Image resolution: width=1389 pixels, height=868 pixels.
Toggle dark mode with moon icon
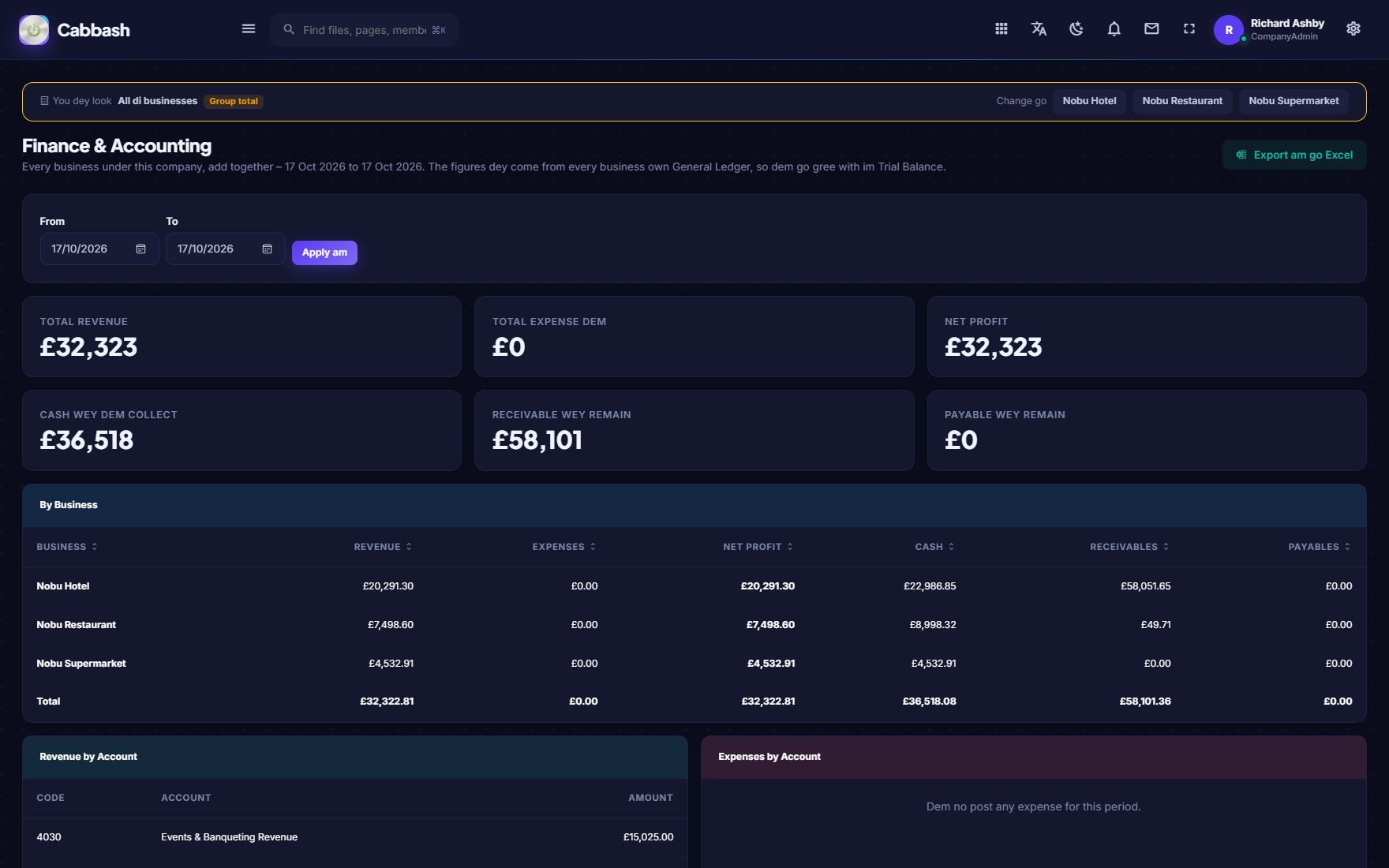tap(1076, 29)
